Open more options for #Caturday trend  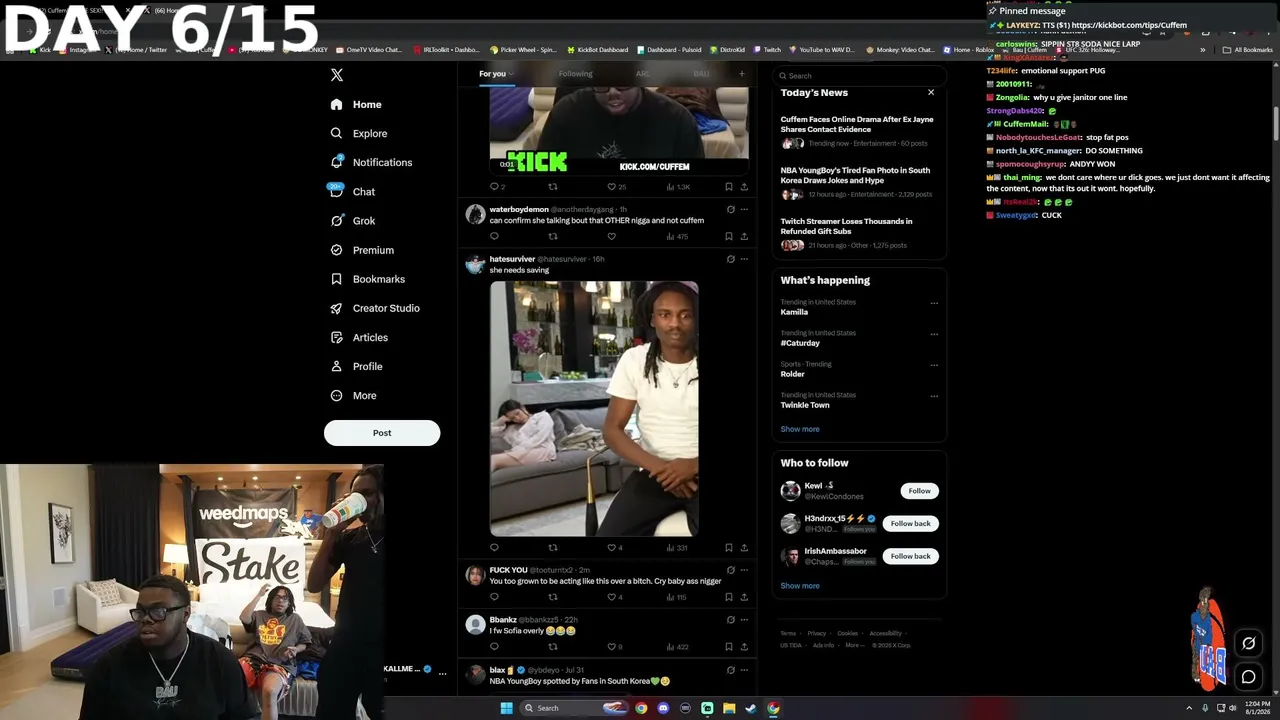[934, 334]
